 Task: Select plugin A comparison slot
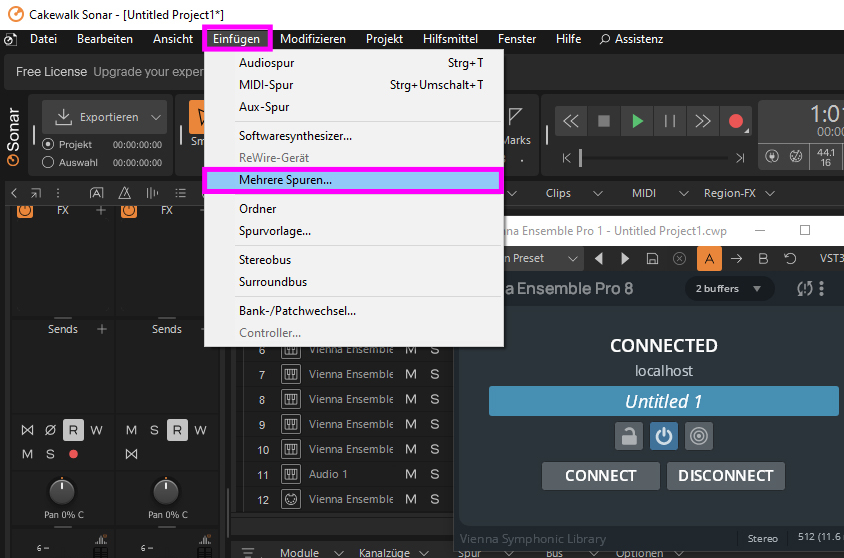click(x=709, y=259)
